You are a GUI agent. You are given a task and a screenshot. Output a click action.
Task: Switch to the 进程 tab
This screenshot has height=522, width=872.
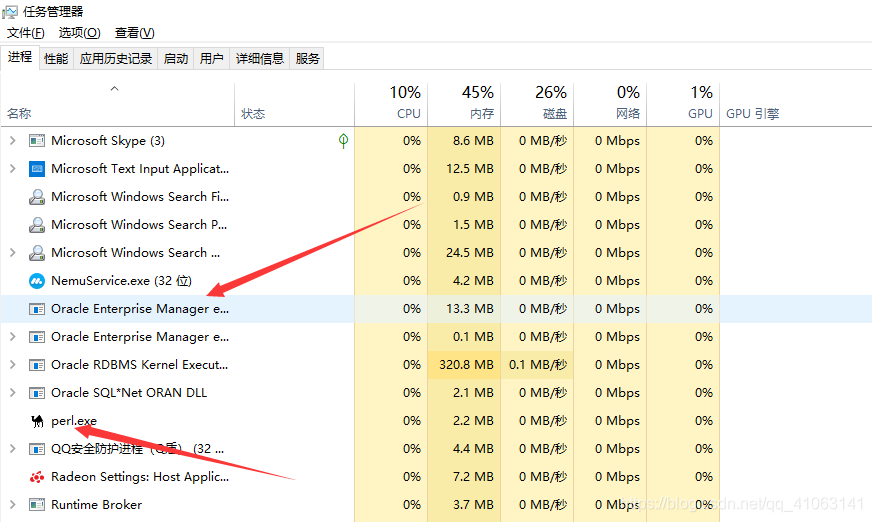tap(20, 57)
